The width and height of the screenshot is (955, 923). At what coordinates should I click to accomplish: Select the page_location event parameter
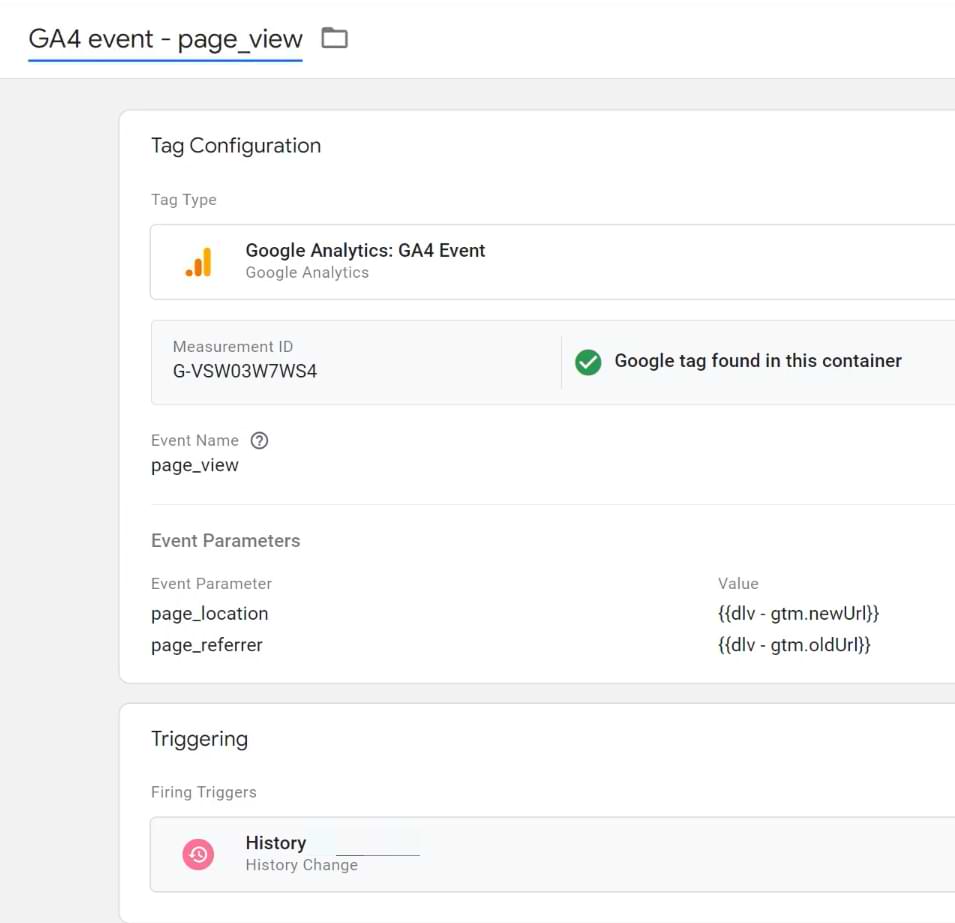pyautogui.click(x=210, y=613)
